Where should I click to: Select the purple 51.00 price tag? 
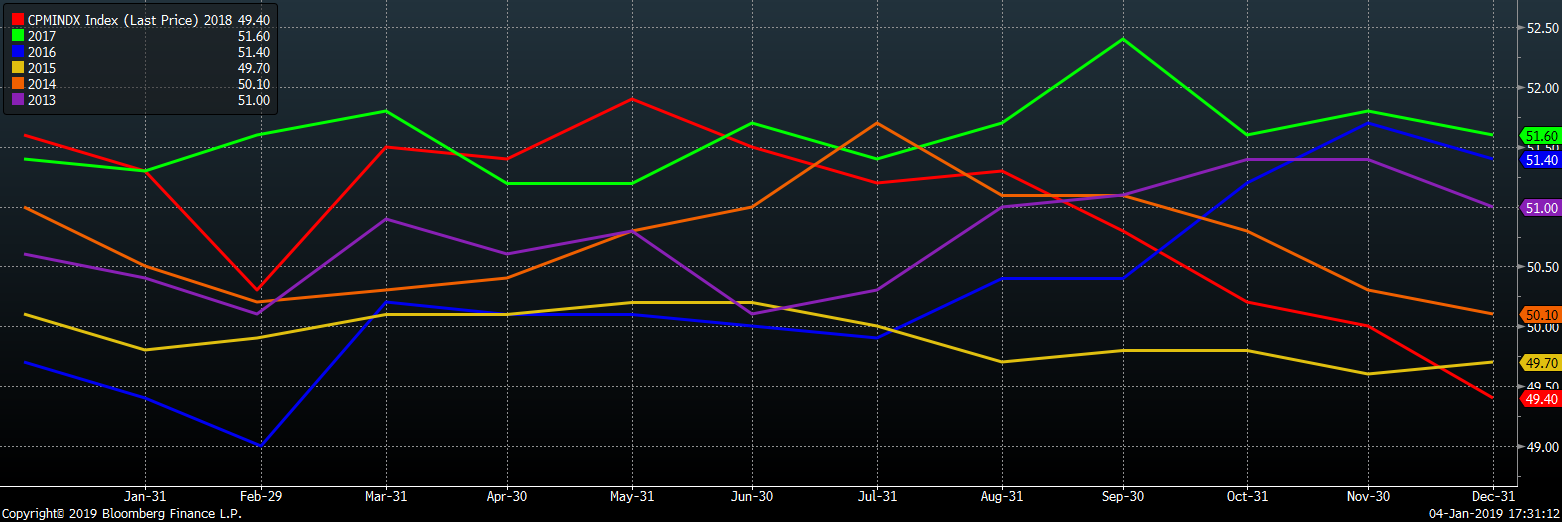[1539, 208]
